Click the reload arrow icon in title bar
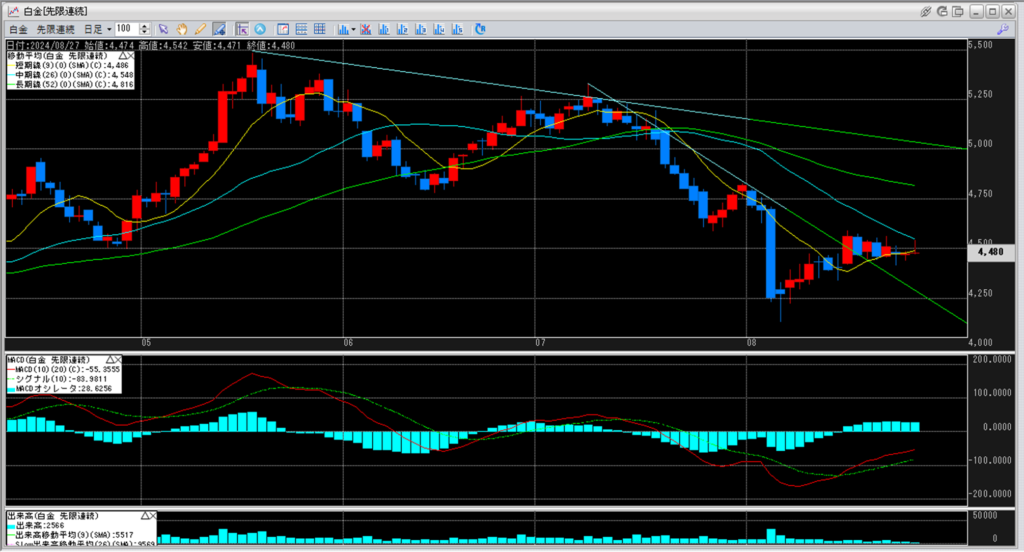1024x552 pixels. click(x=942, y=11)
